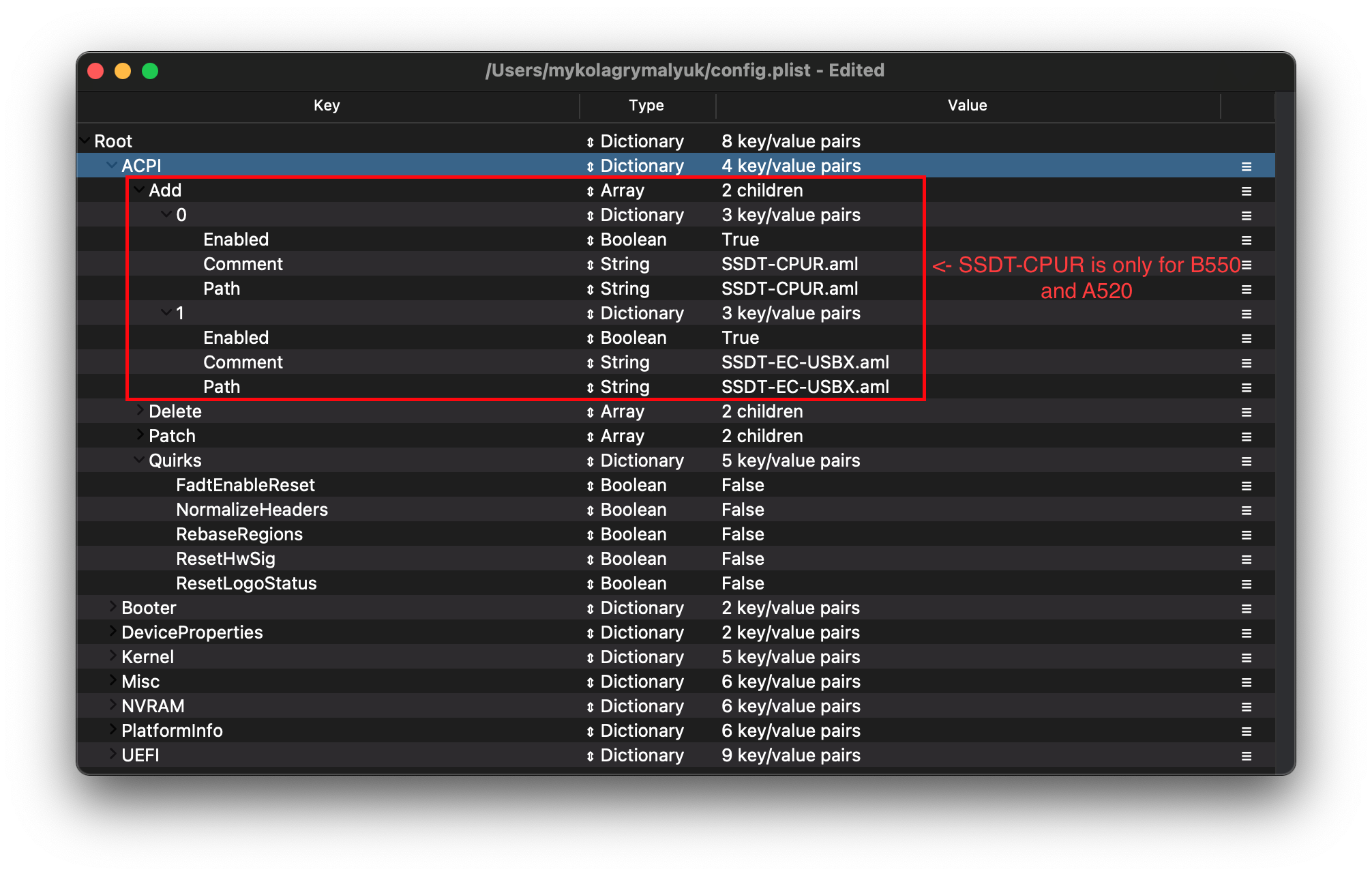Click the Key column header
Viewport: 1372px width, 876px height.
tap(327, 106)
